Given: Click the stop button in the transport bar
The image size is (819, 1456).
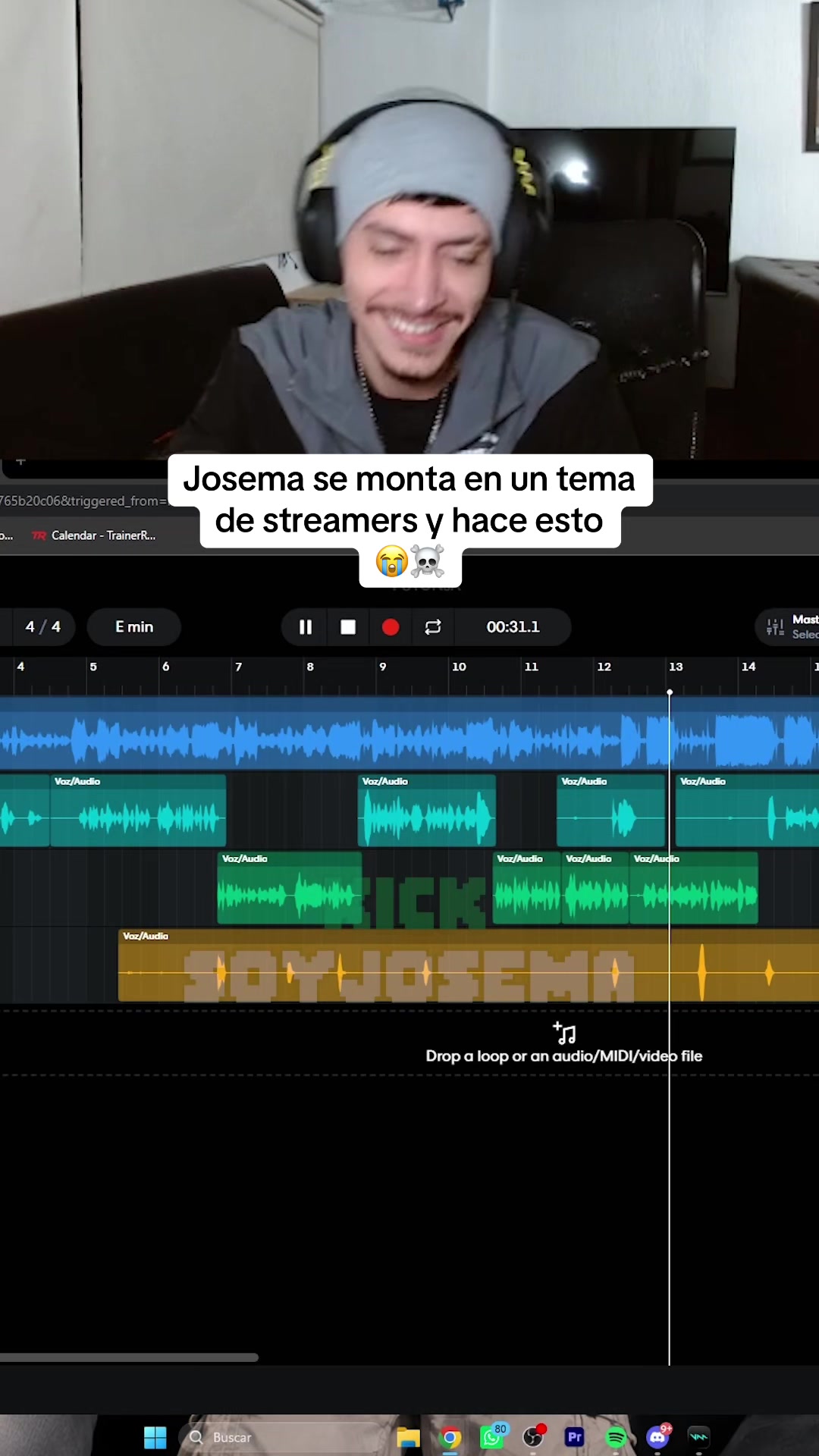Looking at the screenshot, I should pos(348,627).
